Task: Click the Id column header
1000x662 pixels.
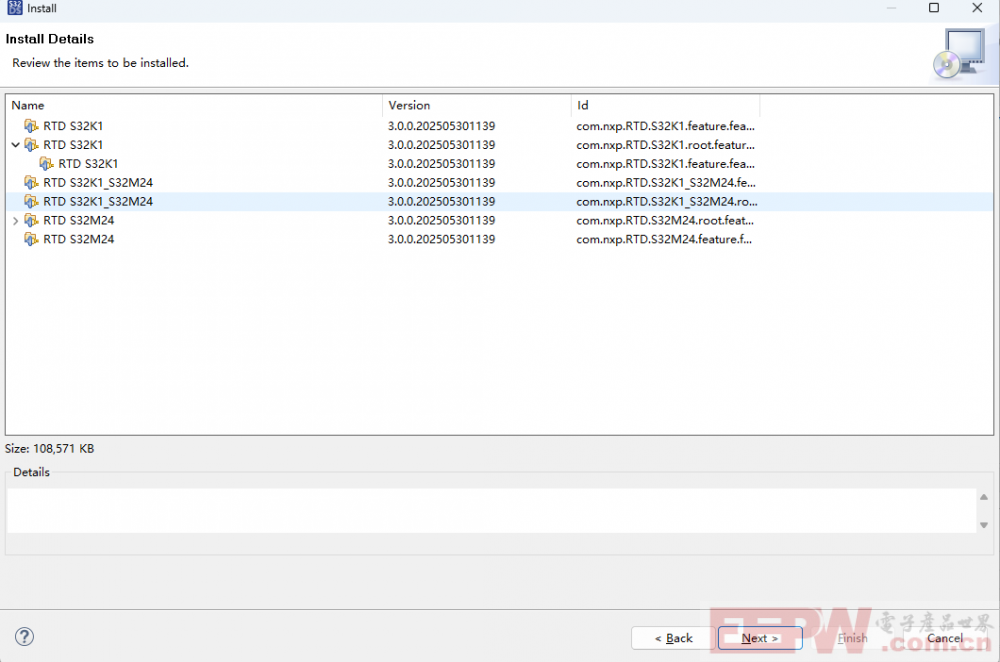Action: pyautogui.click(x=666, y=105)
